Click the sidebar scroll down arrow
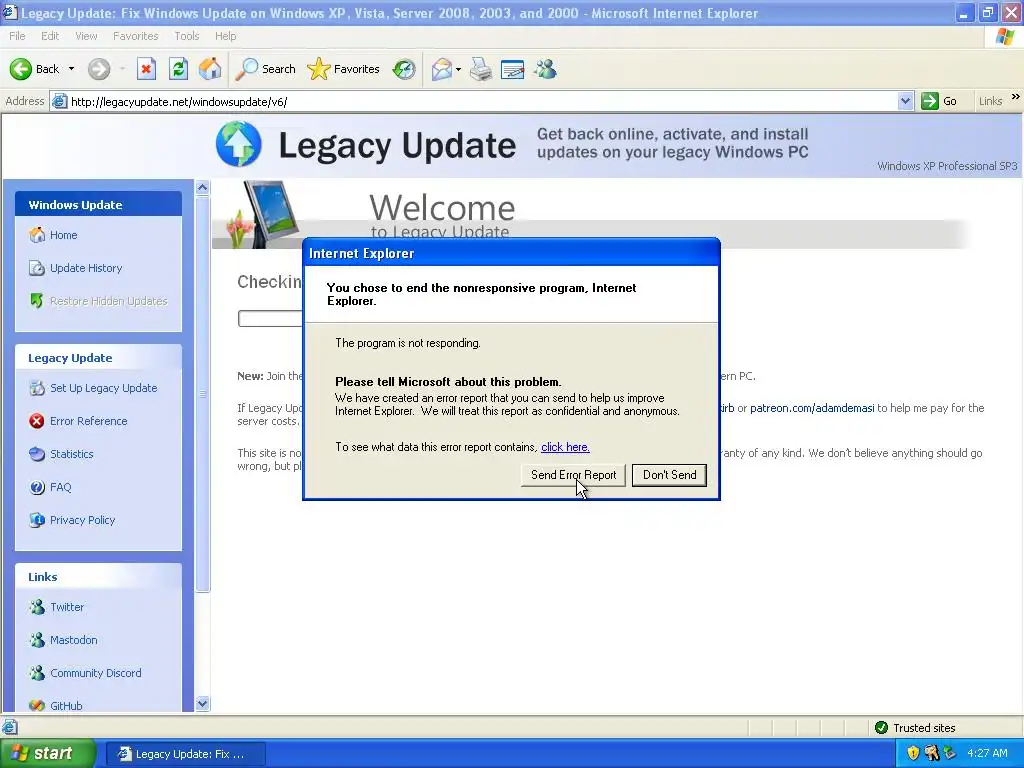Image resolution: width=1024 pixels, height=768 pixels. tap(202, 703)
